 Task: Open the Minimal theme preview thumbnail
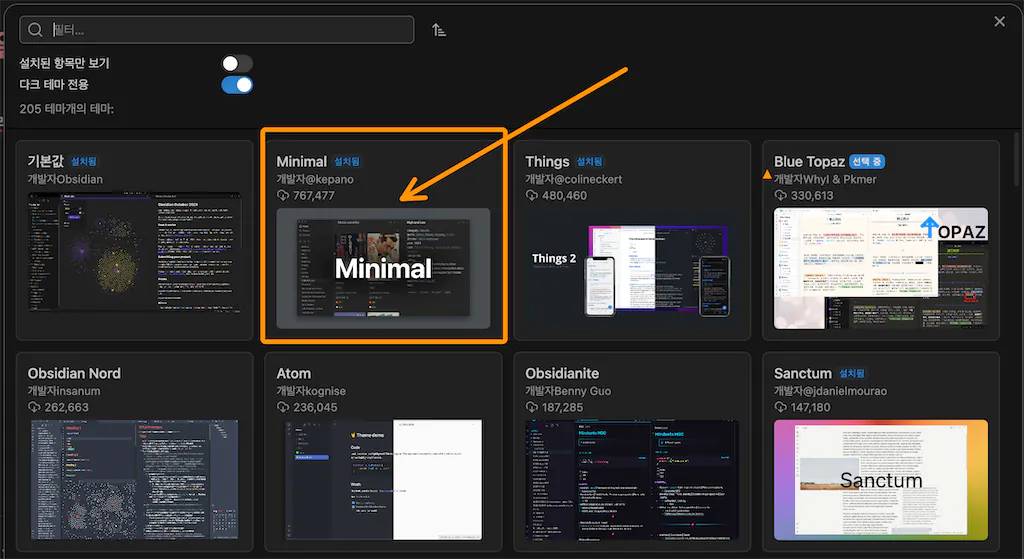point(384,267)
